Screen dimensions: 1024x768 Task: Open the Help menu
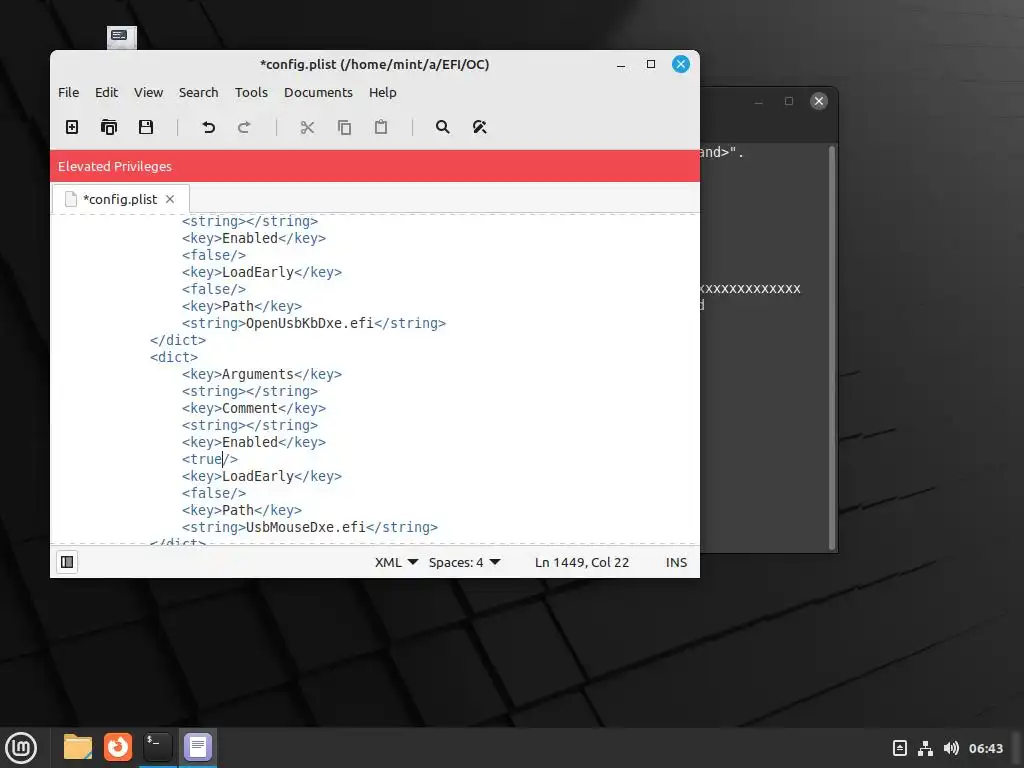383,92
